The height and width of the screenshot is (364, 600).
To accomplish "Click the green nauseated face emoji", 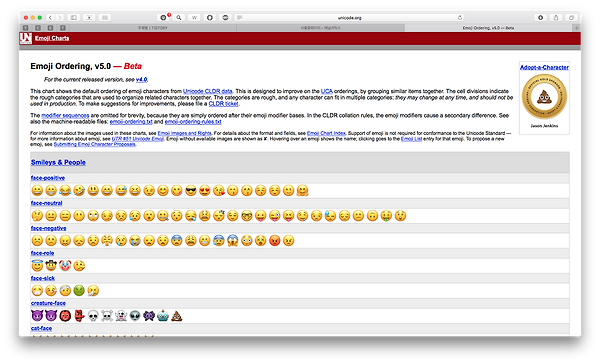I will point(79,291).
